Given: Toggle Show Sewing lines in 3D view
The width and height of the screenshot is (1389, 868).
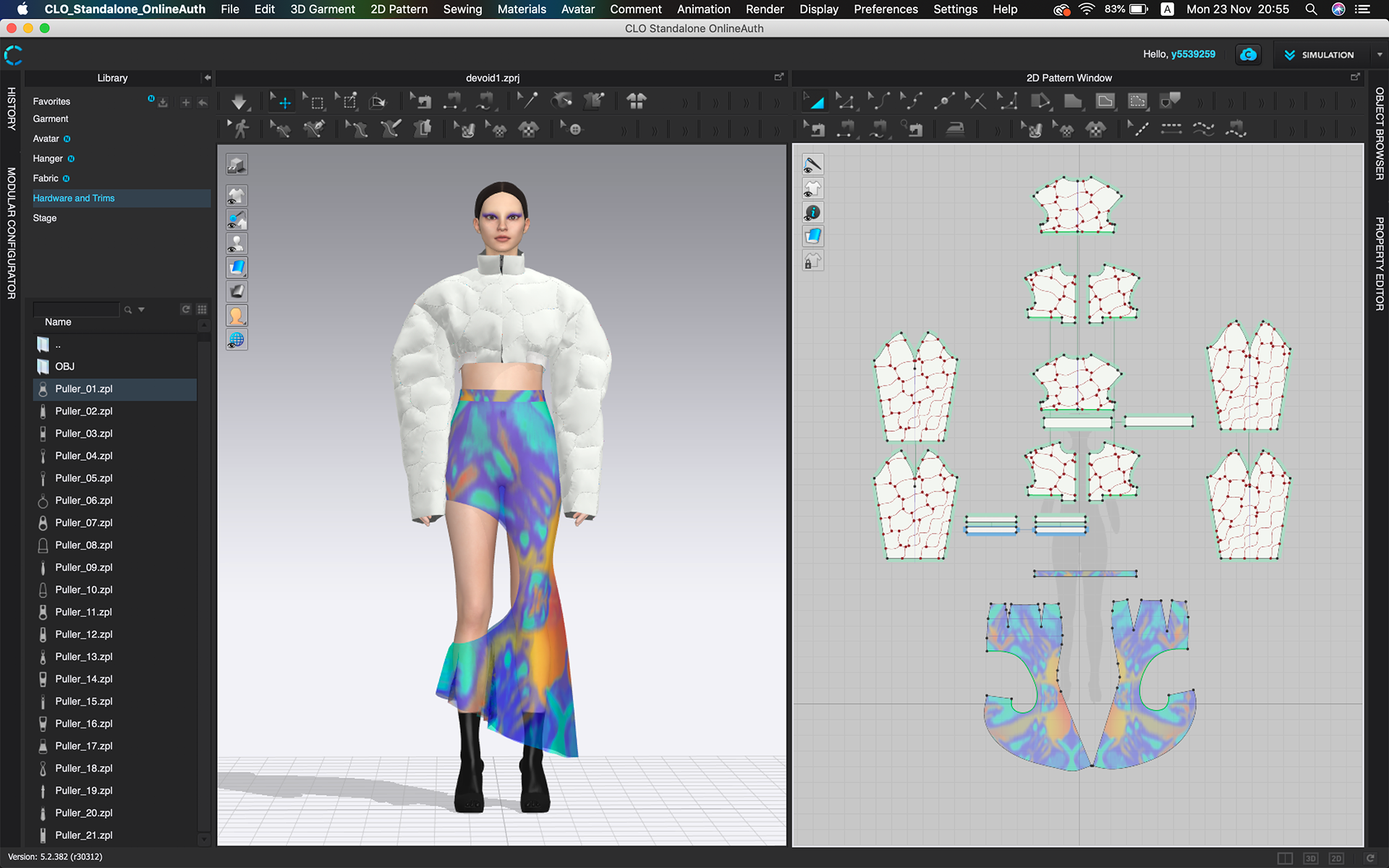Looking at the screenshot, I should click(237, 220).
